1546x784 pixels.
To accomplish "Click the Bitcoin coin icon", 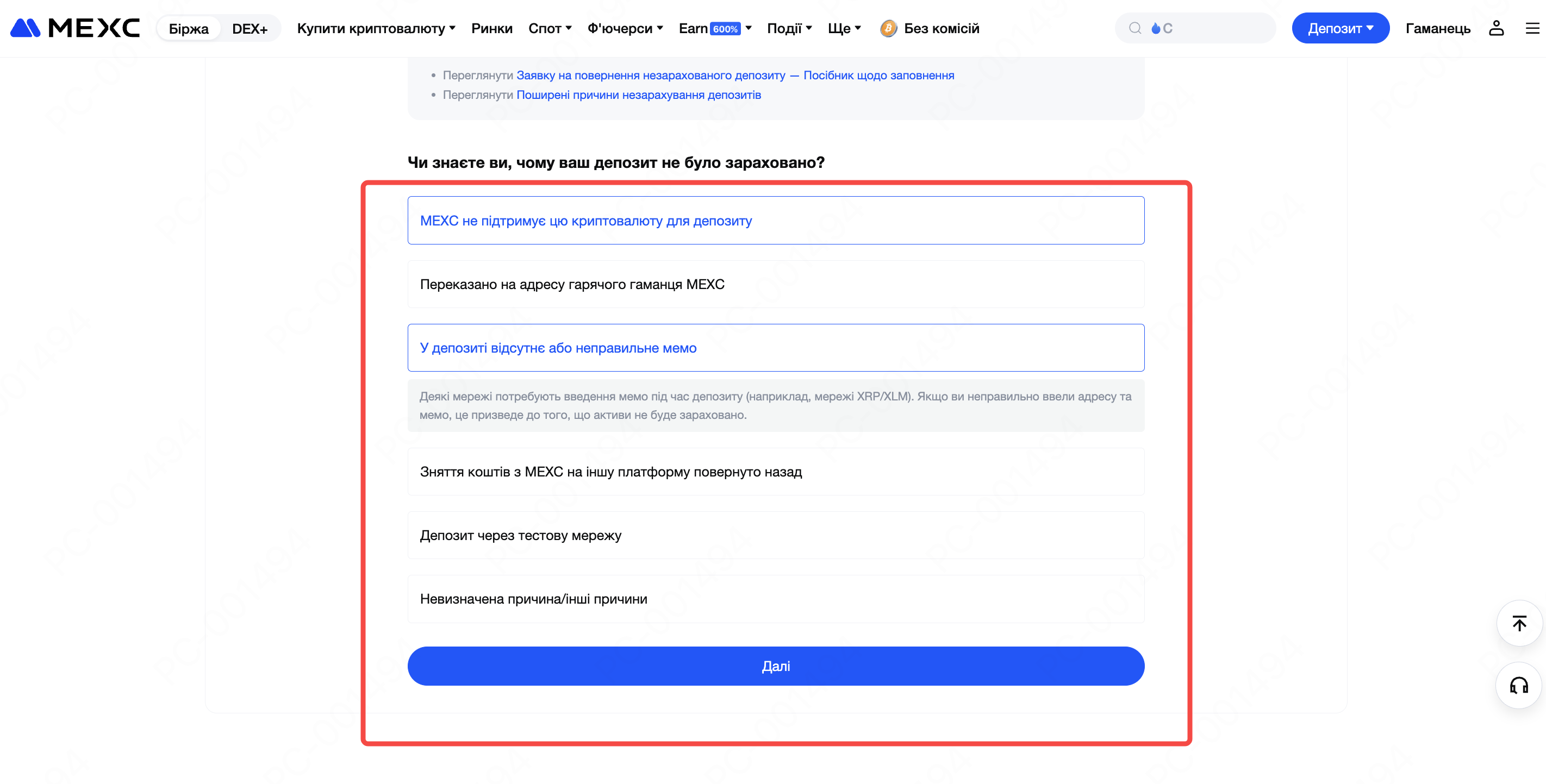I will click(x=888, y=28).
